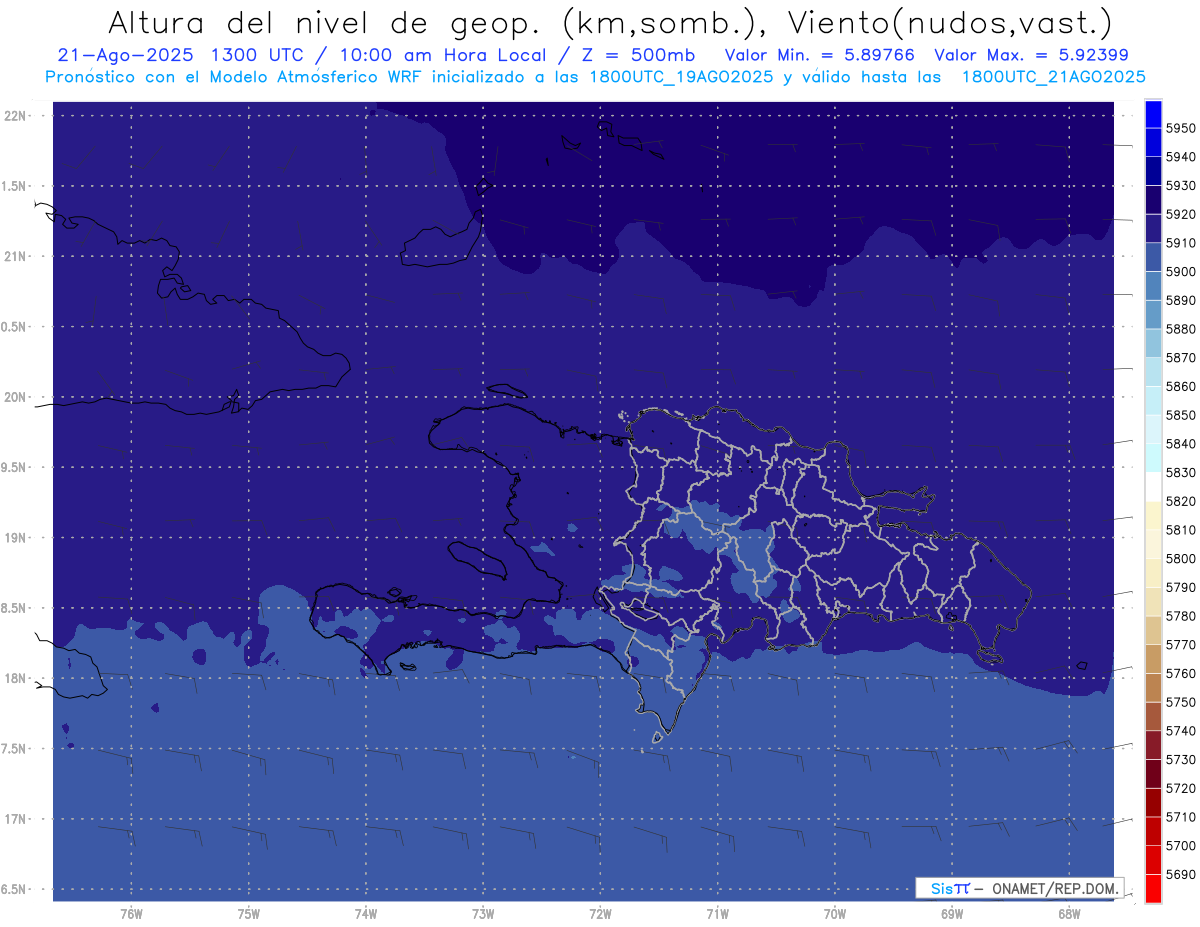Screen dimensions: 1200x927
Task: Select the '73W' longitude label
Action: [x=483, y=914]
